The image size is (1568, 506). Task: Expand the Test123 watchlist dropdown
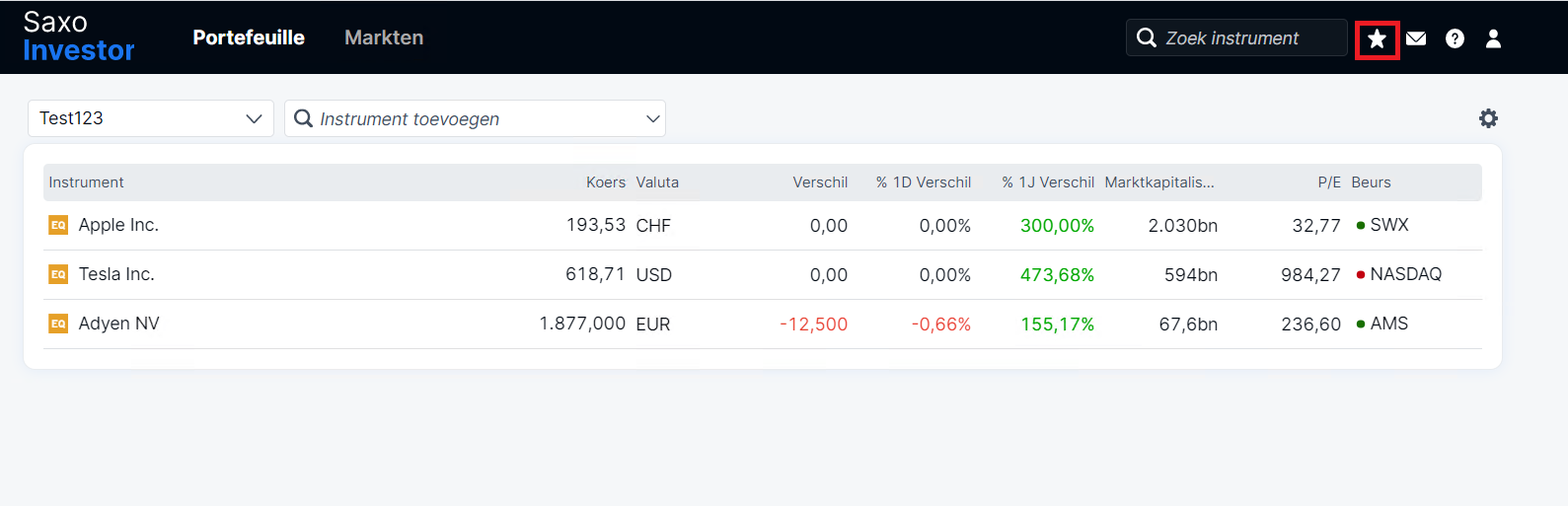click(151, 118)
